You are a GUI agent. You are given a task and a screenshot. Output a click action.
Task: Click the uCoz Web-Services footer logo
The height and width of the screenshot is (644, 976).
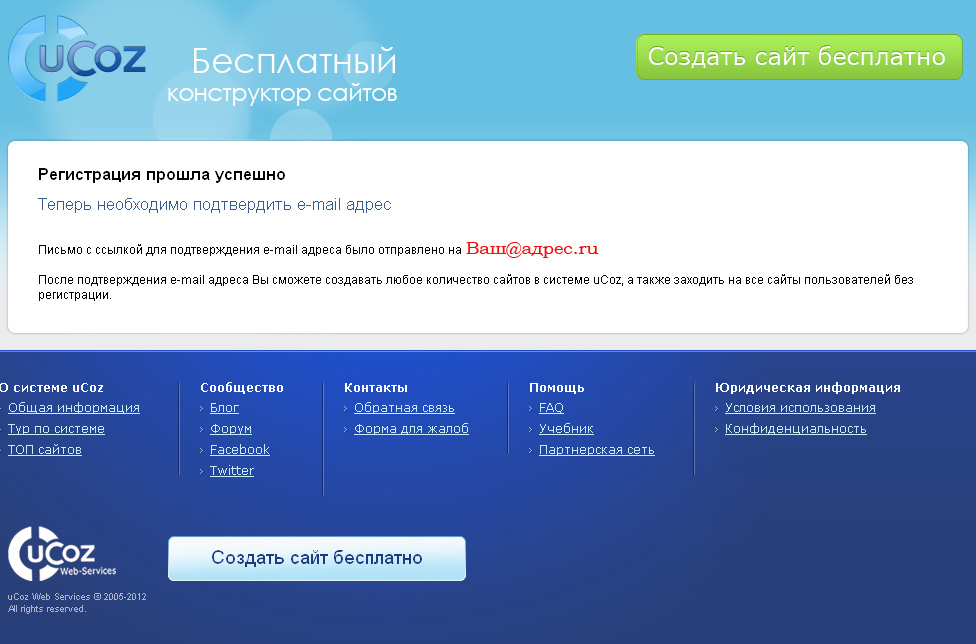point(62,553)
